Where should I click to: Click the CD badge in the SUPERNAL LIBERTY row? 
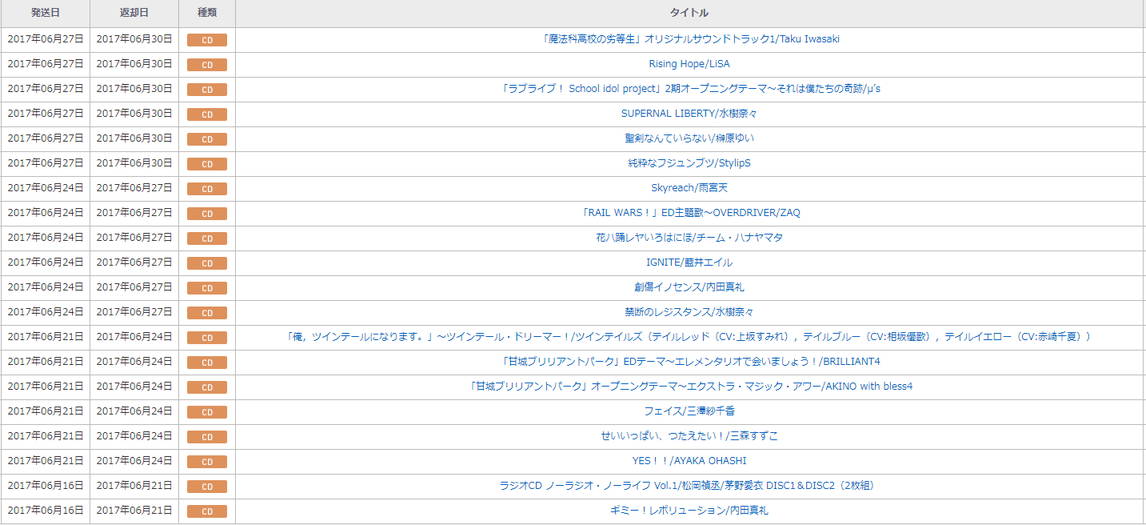[x=207, y=114]
